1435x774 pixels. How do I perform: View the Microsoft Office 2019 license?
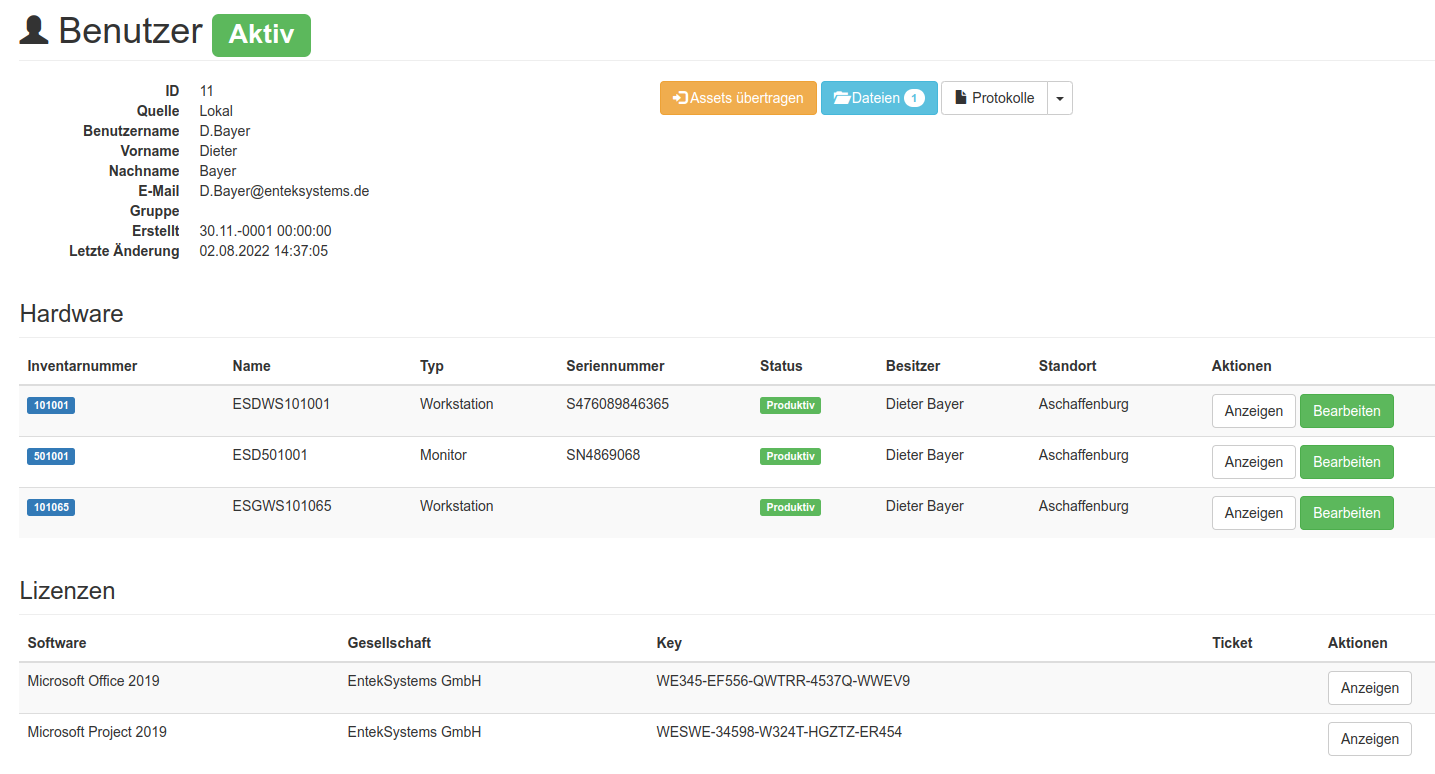[x=1369, y=688]
